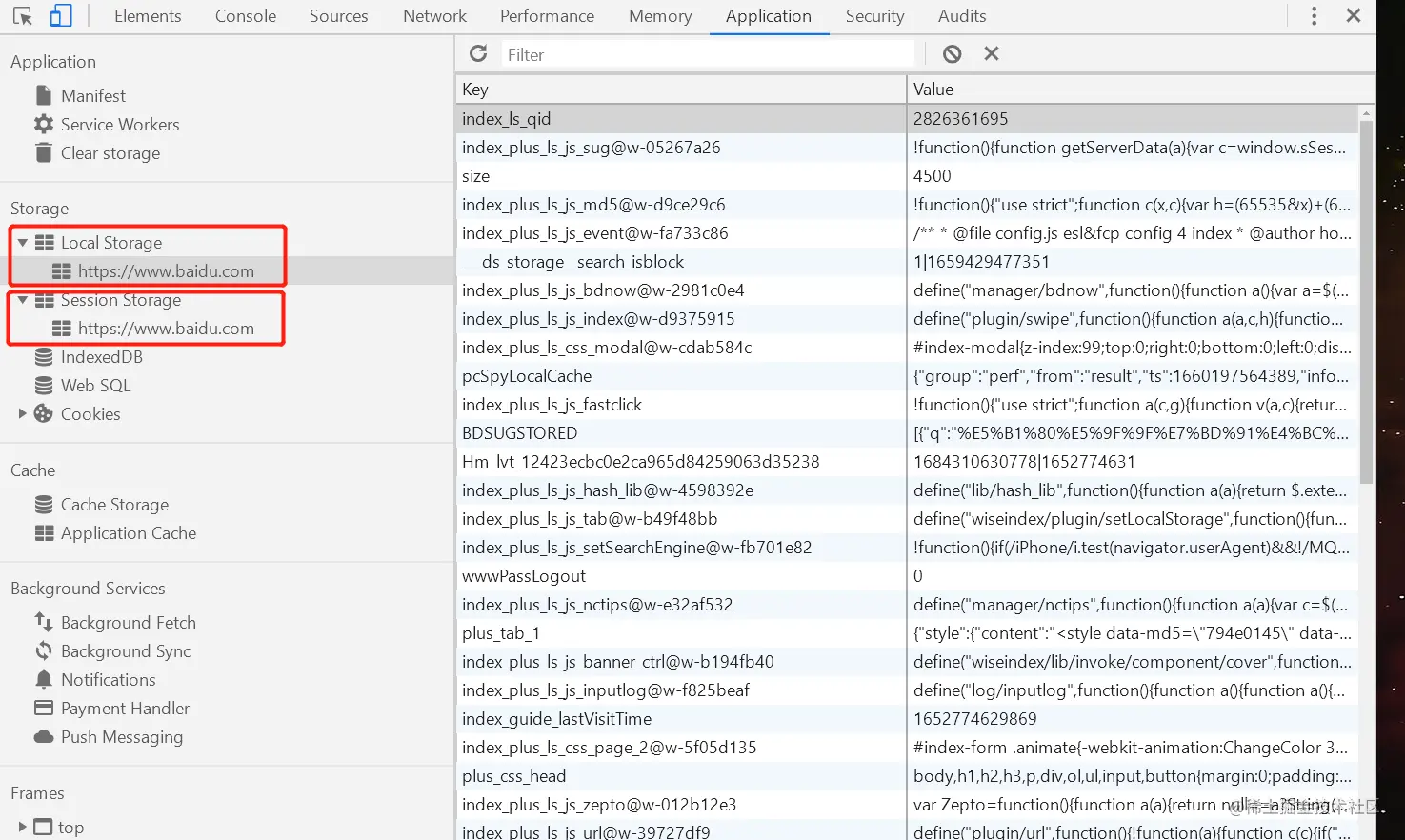Viewport: 1405px width, 840px height.
Task: Sort by the Value column header
Action: click(x=1141, y=90)
